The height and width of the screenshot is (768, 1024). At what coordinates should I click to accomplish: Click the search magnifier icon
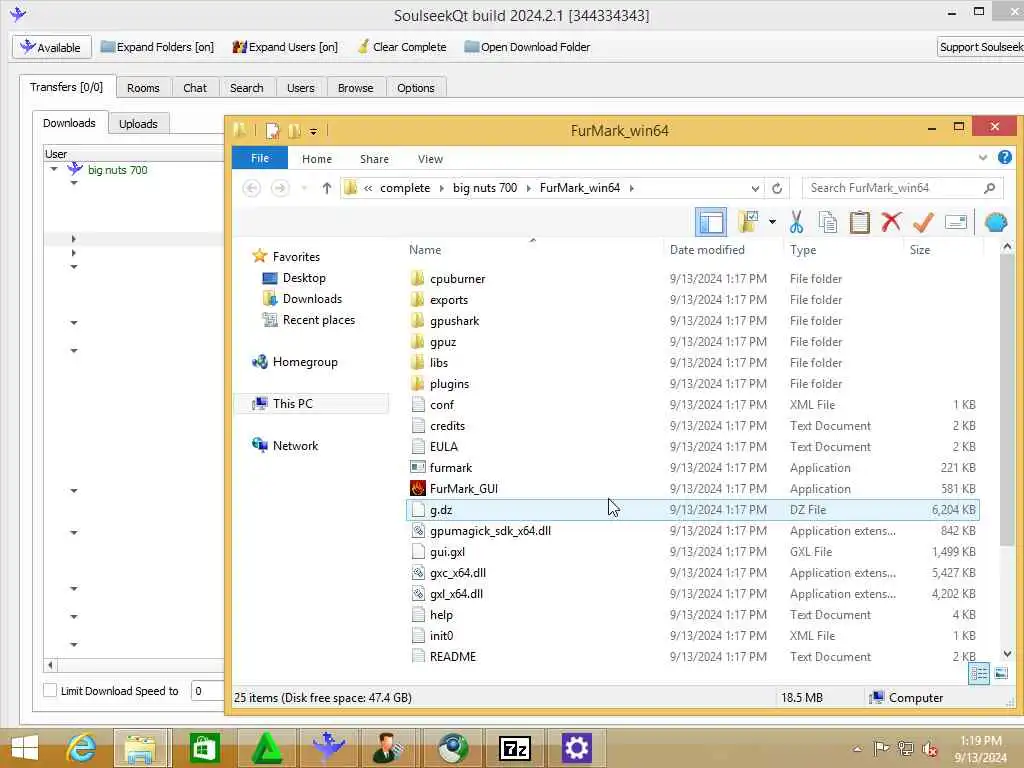tap(989, 188)
